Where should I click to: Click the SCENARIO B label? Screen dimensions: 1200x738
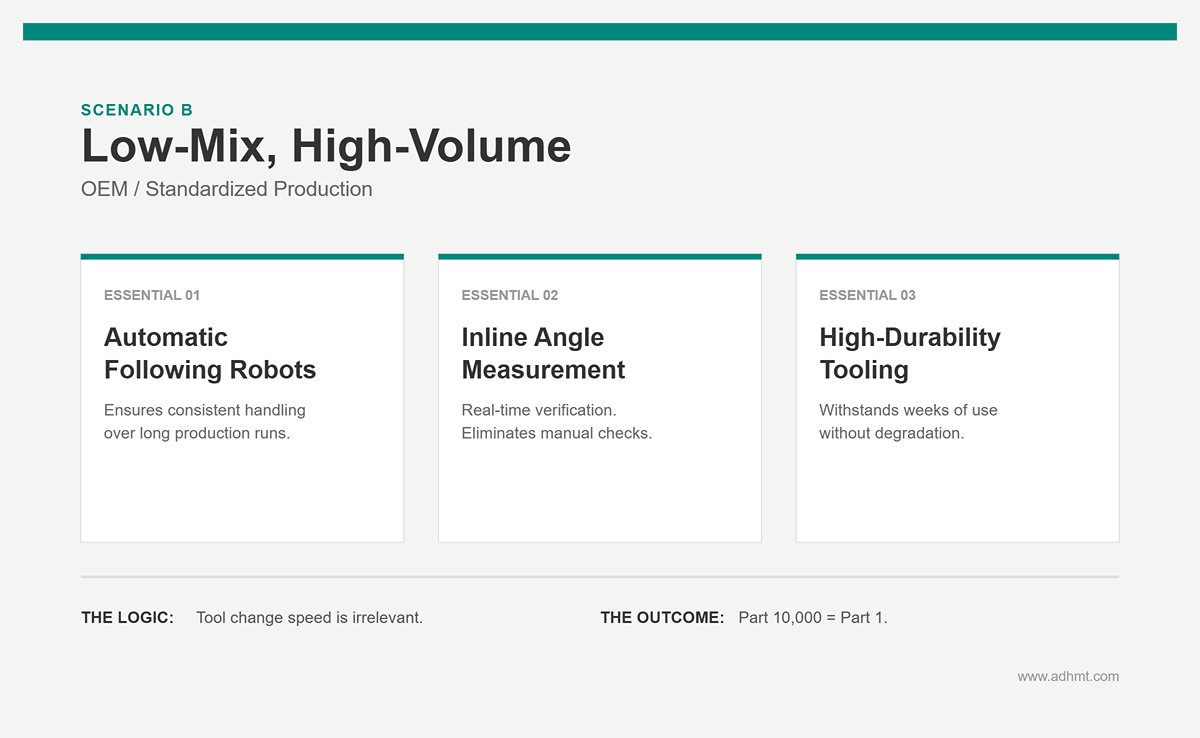click(136, 110)
